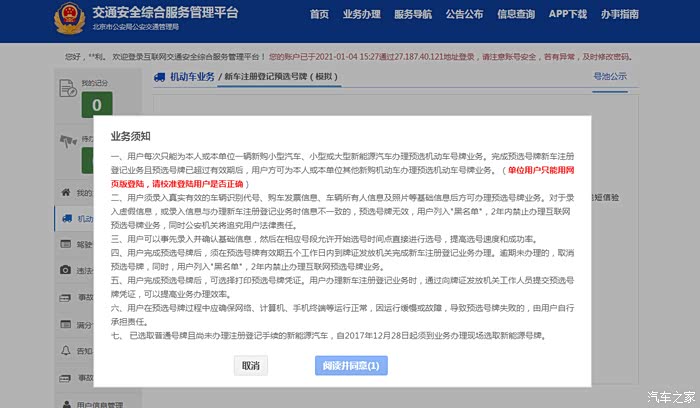Select 信息查询 in the top menu

click(517, 15)
